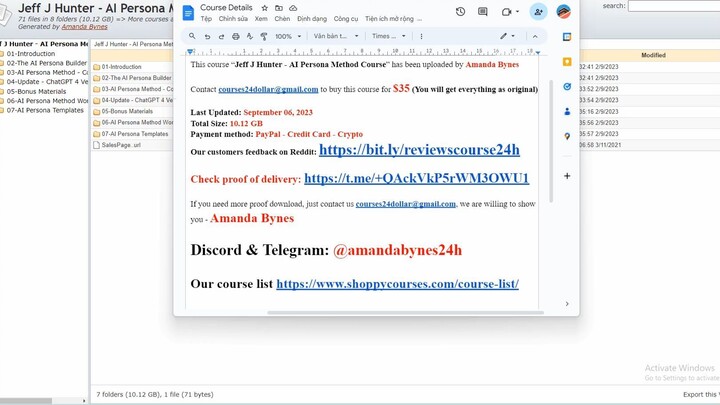This screenshot has width=720, height=405.
Task: Open the Chèn menu
Action: 282,19
